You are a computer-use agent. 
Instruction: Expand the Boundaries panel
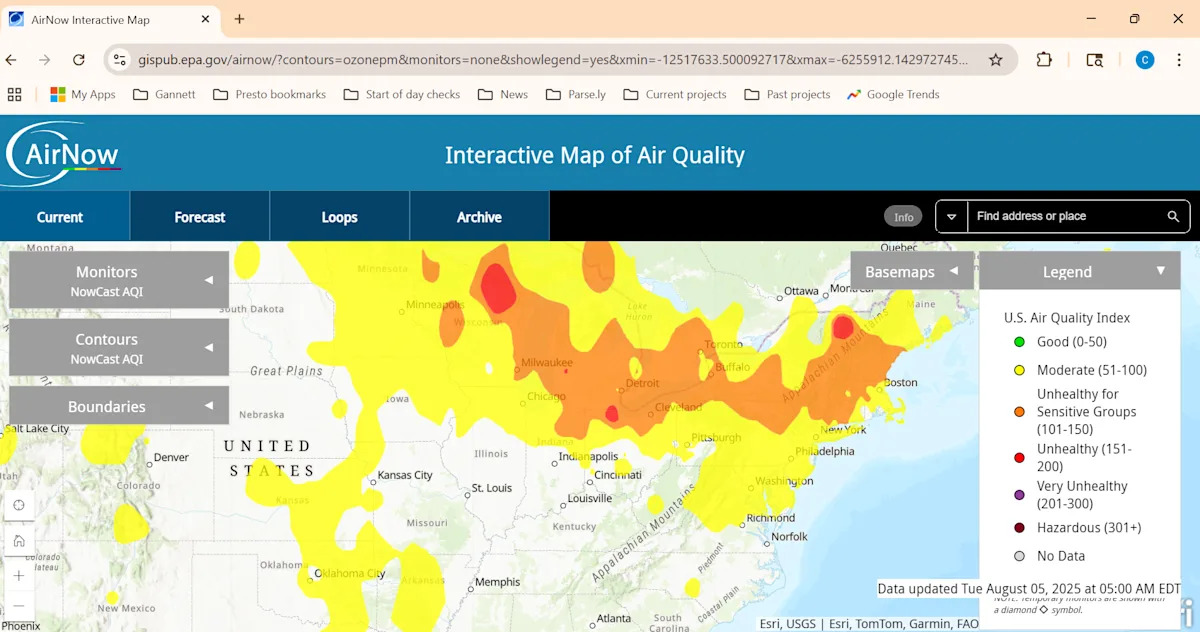119,406
